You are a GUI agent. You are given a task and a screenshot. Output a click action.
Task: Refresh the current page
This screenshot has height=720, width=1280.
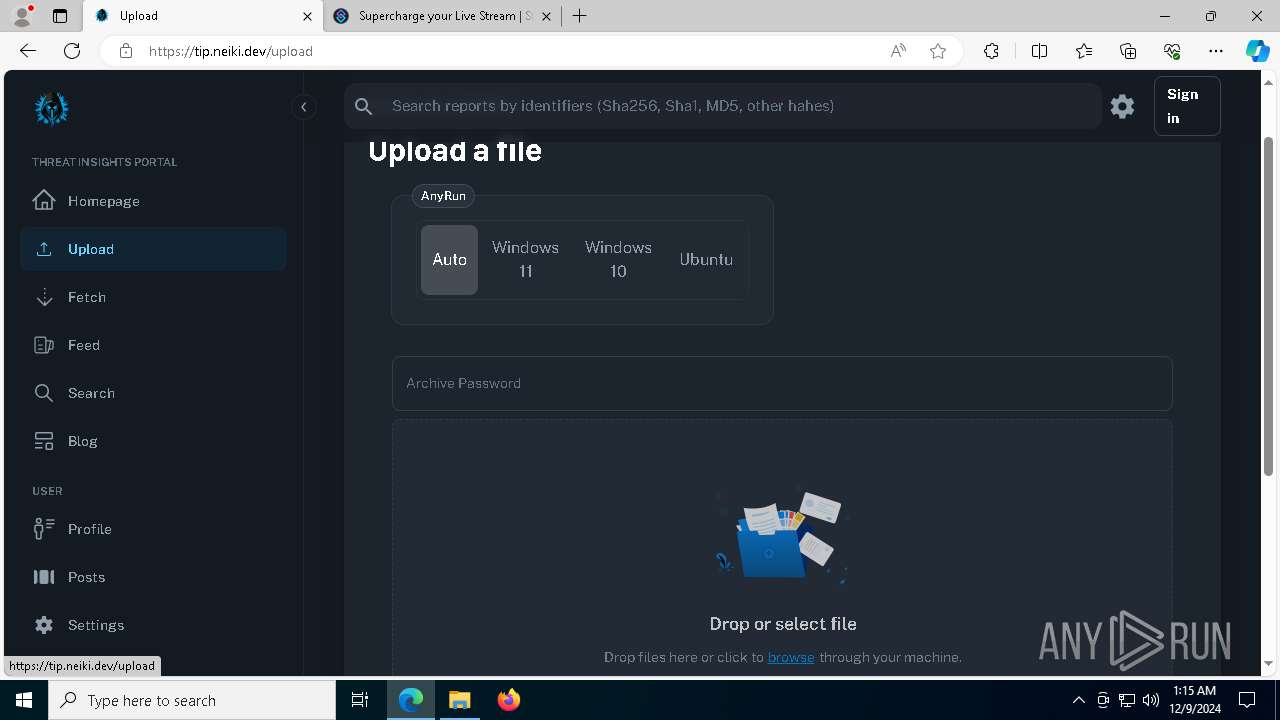72,51
